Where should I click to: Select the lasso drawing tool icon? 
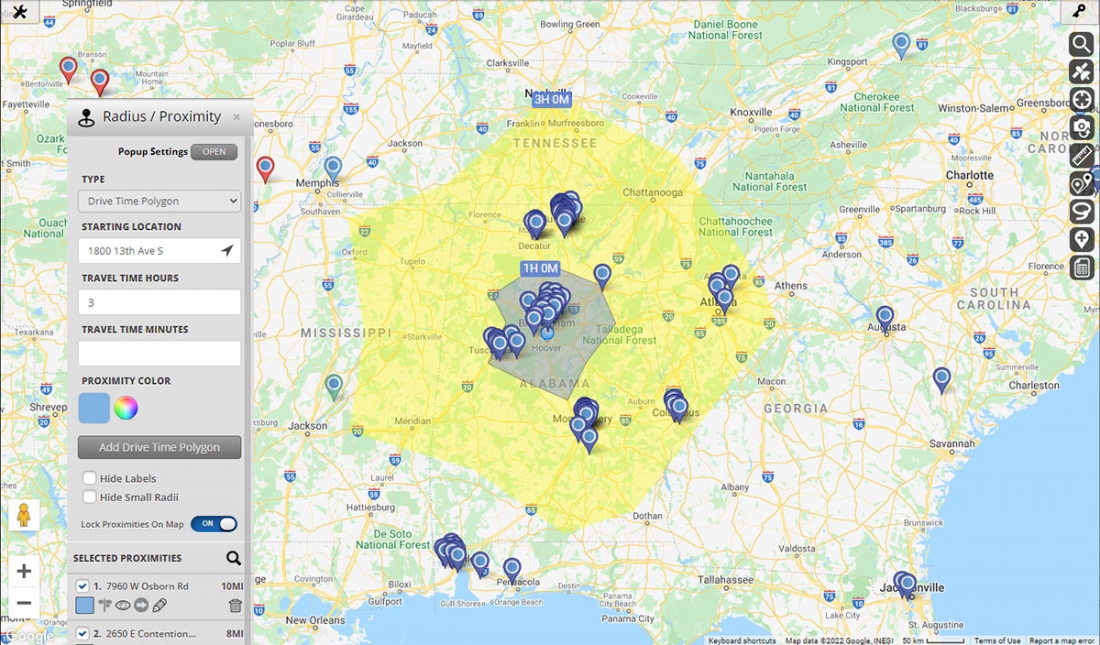[1081, 211]
